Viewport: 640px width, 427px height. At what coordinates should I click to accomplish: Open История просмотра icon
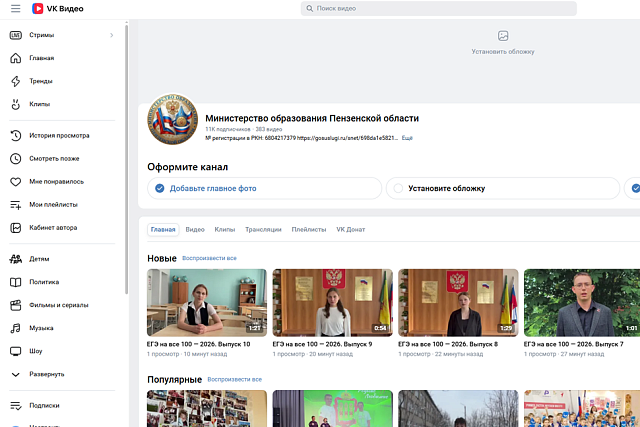point(16,136)
